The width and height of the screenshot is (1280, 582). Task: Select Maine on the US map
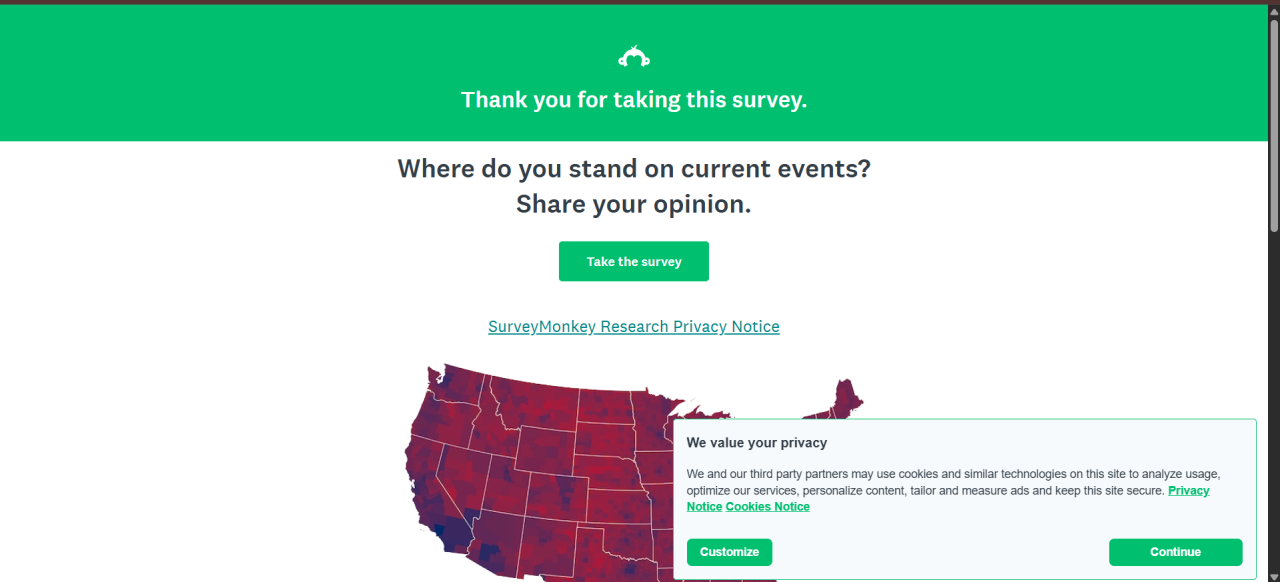pos(846,395)
